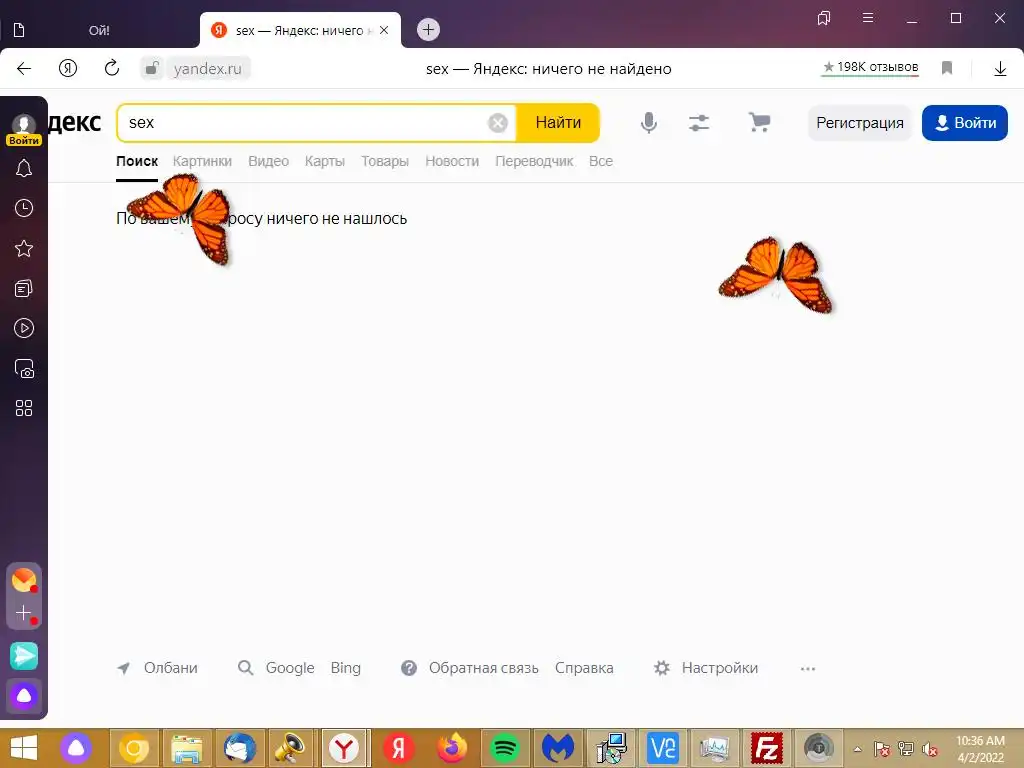Search the query in Bing
1024x768 pixels.
(345, 668)
